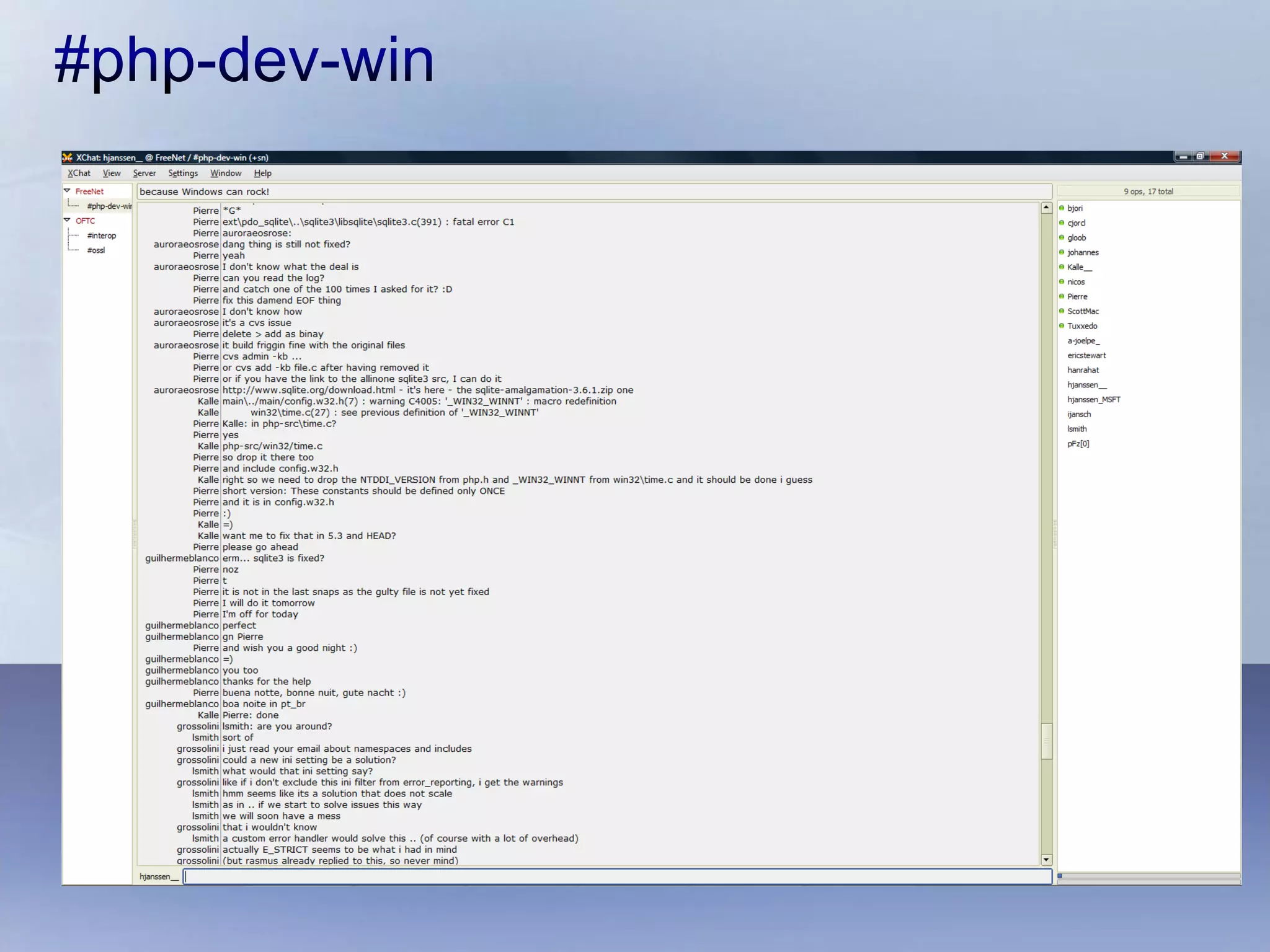This screenshot has width=1270, height=952.
Task: Click the chat scrollbar up arrow
Action: (1046, 208)
